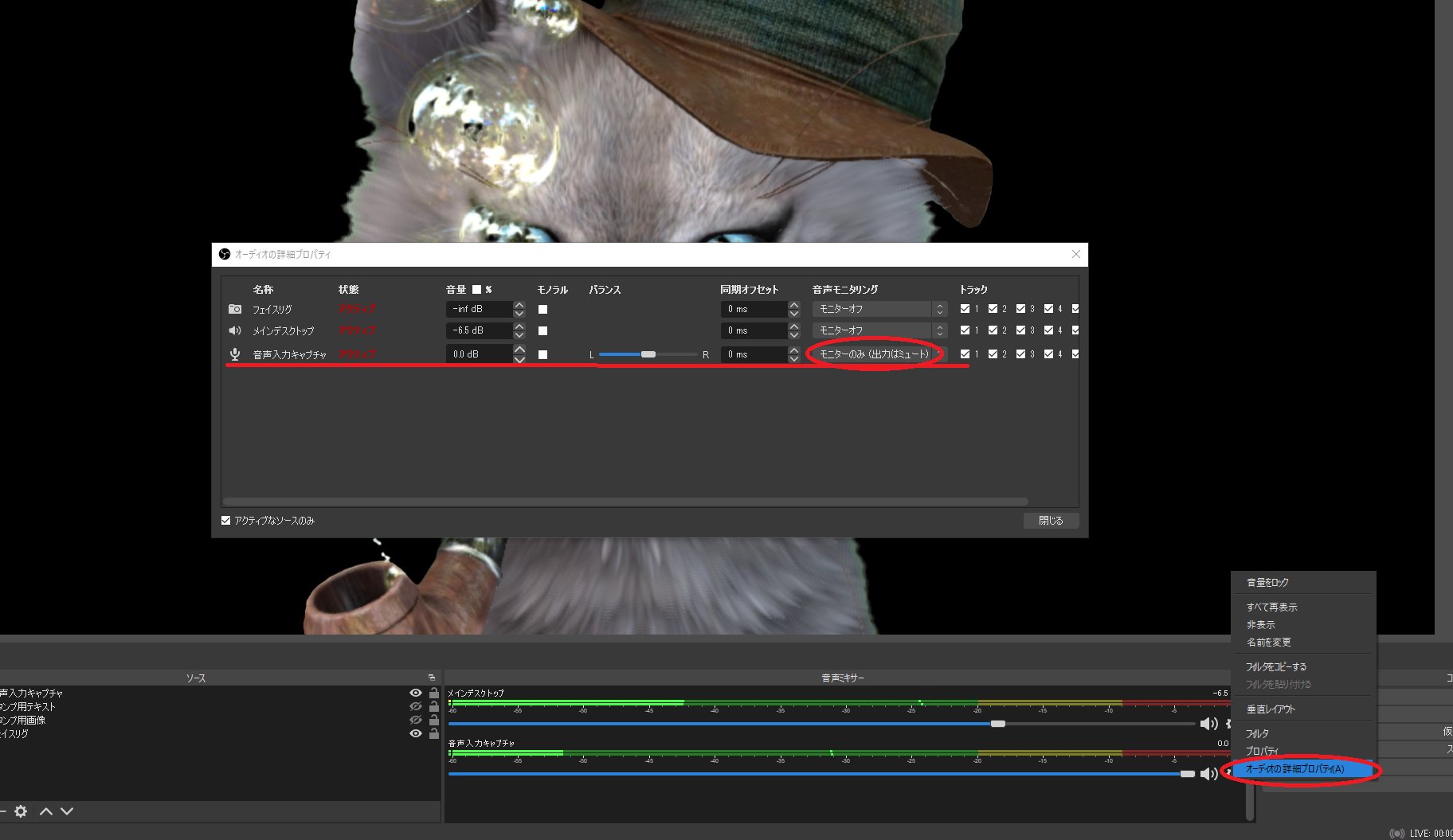
Task: Open オーディオの詳細プロパティ(A) menu item
Action: pyautogui.click(x=1303, y=769)
